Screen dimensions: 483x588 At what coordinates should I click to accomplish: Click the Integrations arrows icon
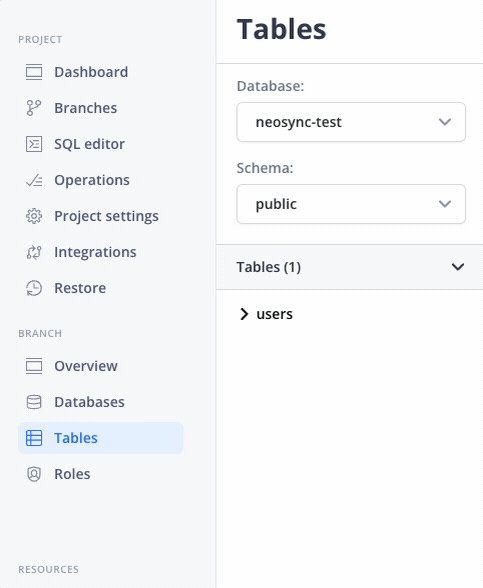[x=34, y=252]
